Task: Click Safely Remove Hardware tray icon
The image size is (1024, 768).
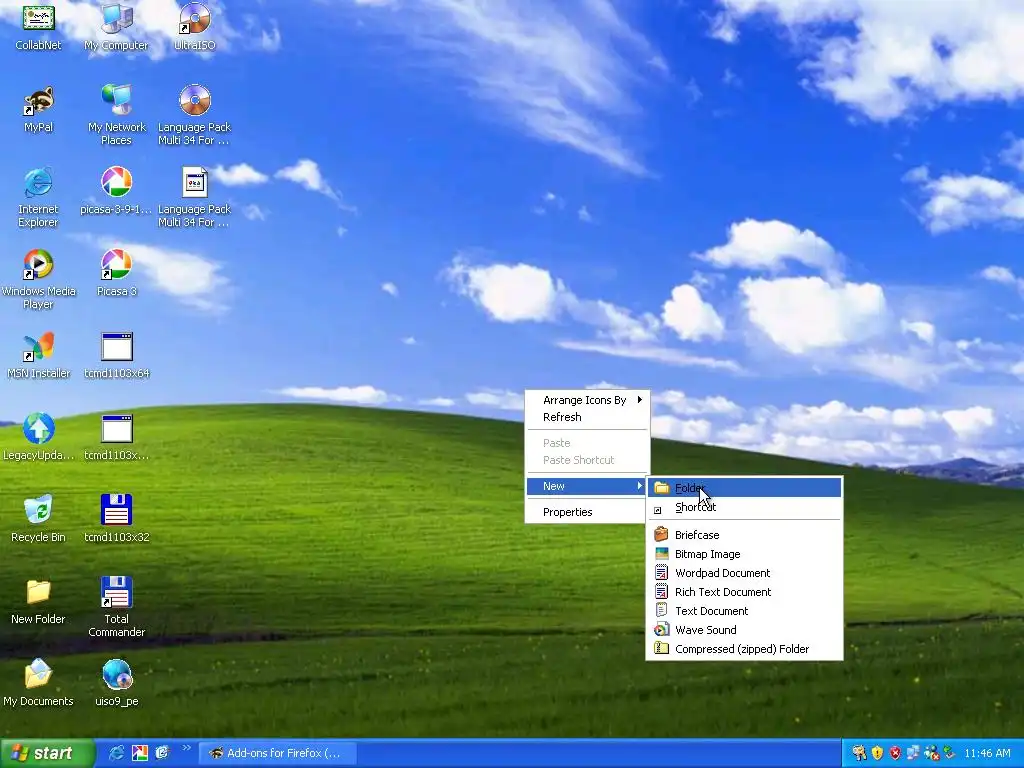Action: [x=949, y=753]
